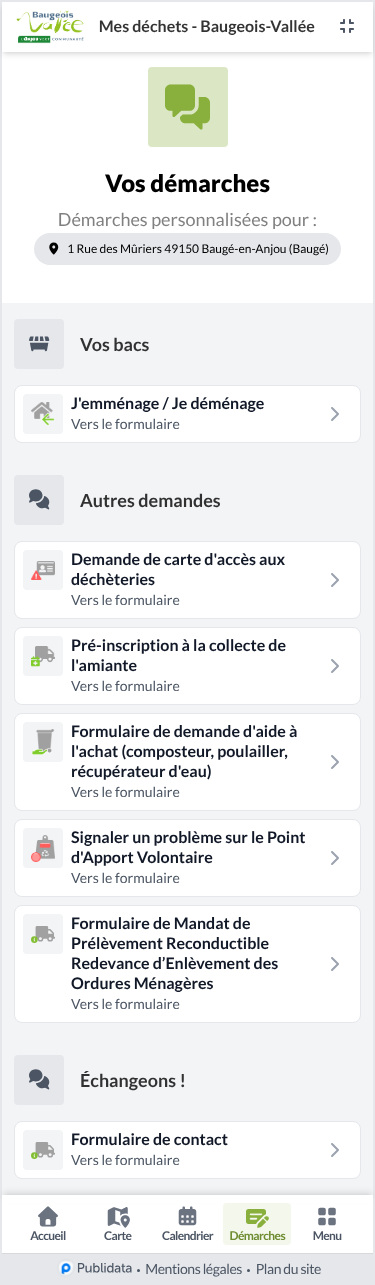375x1285 pixels.
Task: Click the Baugeois Vallée logo
Action: (x=50, y=27)
